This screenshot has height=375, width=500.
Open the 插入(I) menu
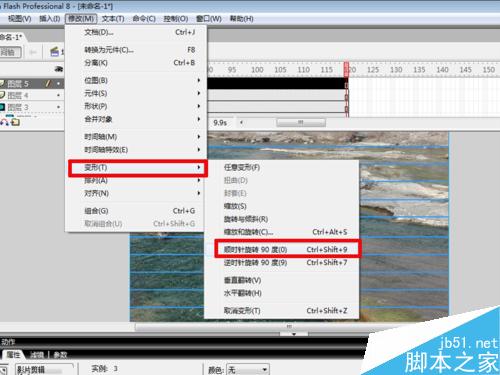(x=49, y=19)
